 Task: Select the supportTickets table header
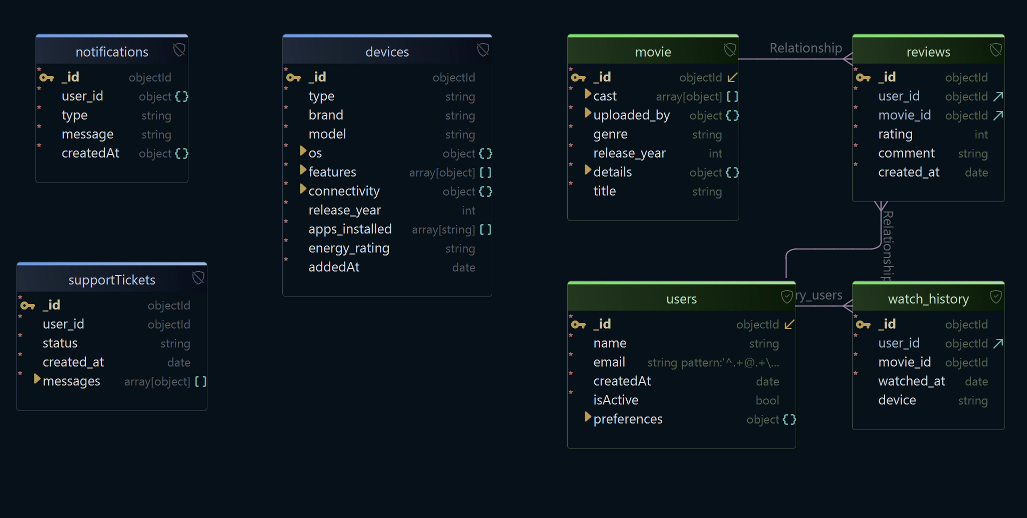[x=112, y=278]
